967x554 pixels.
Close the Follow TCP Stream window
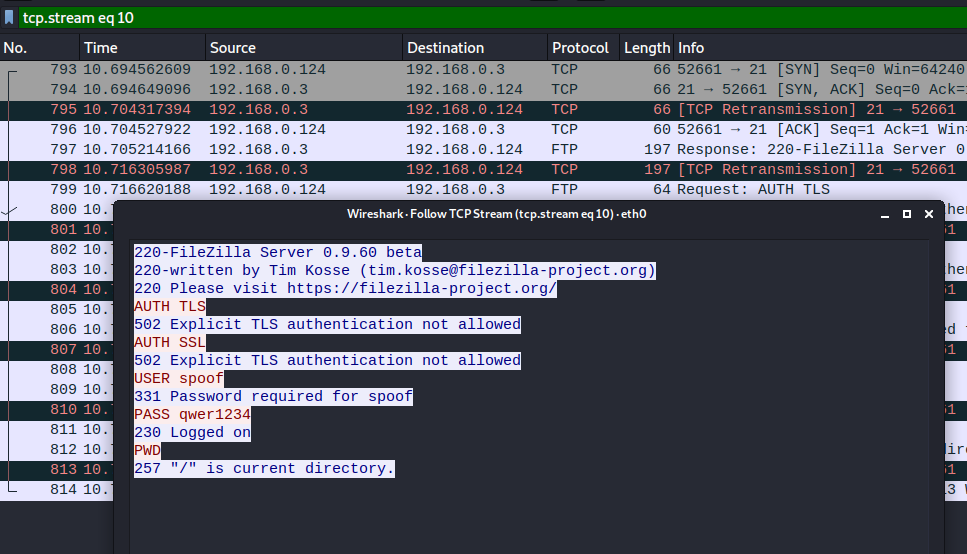pos(929,214)
